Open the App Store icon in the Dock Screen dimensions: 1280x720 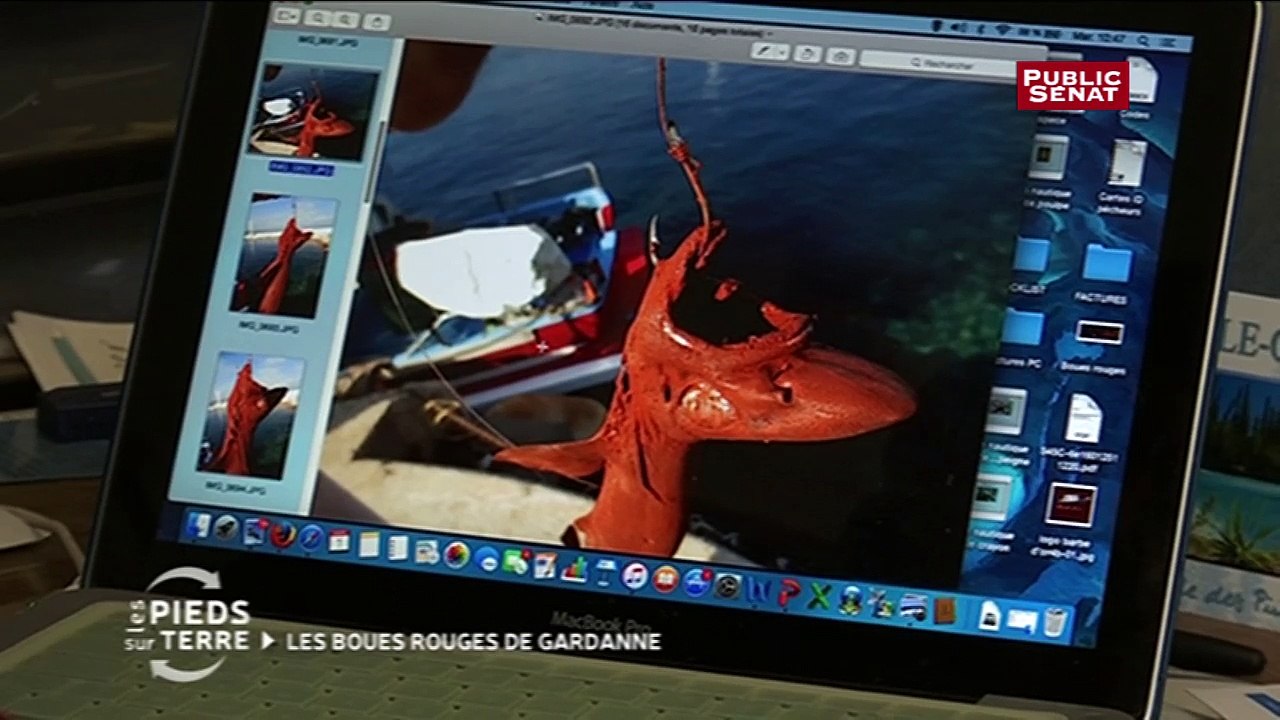tap(697, 582)
